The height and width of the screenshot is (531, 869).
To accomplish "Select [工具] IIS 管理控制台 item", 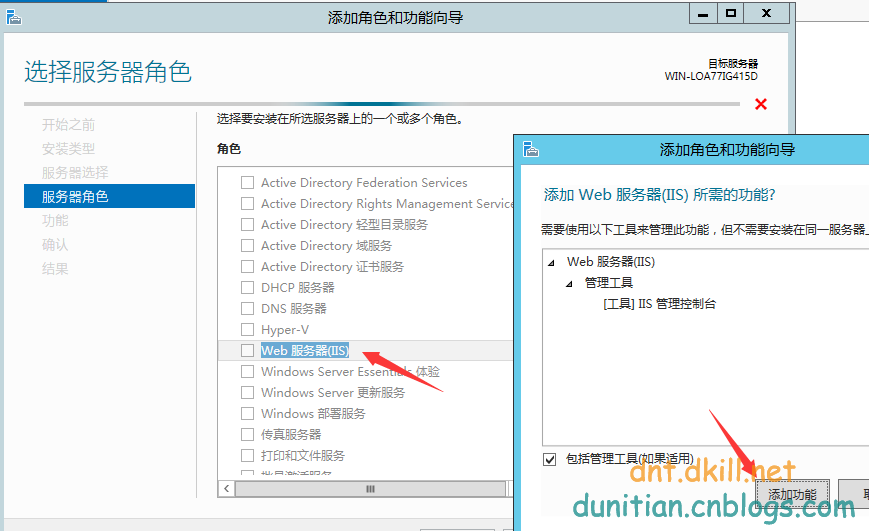I will [660, 304].
